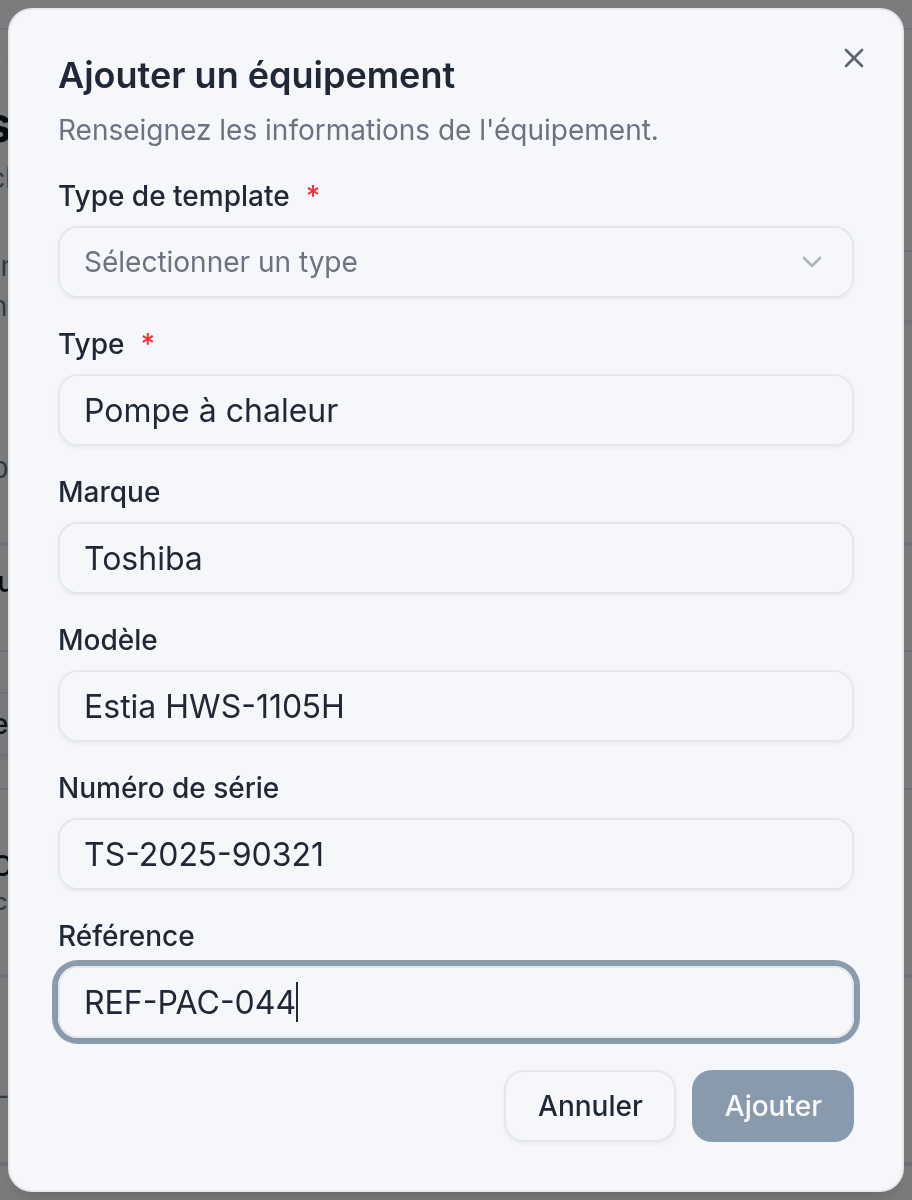Select the Modèle field with Estia HWS-1105H
The width and height of the screenshot is (912, 1200).
[455, 706]
